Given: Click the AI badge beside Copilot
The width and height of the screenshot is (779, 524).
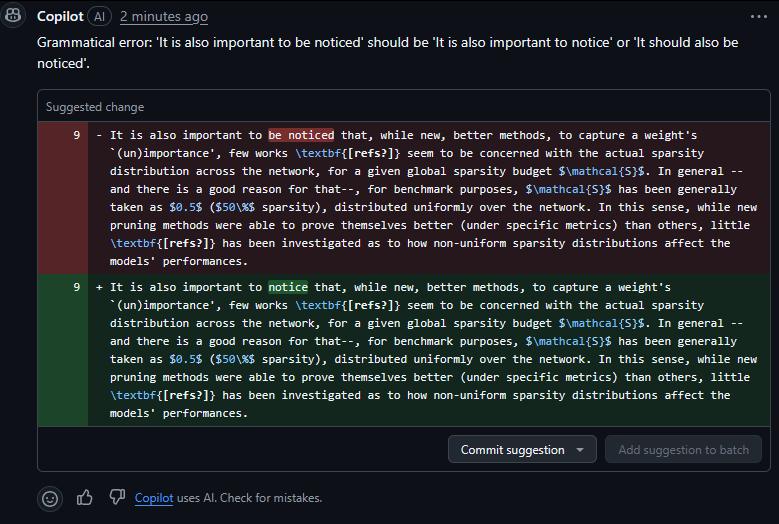Looking at the screenshot, I should pyautogui.click(x=99, y=16).
